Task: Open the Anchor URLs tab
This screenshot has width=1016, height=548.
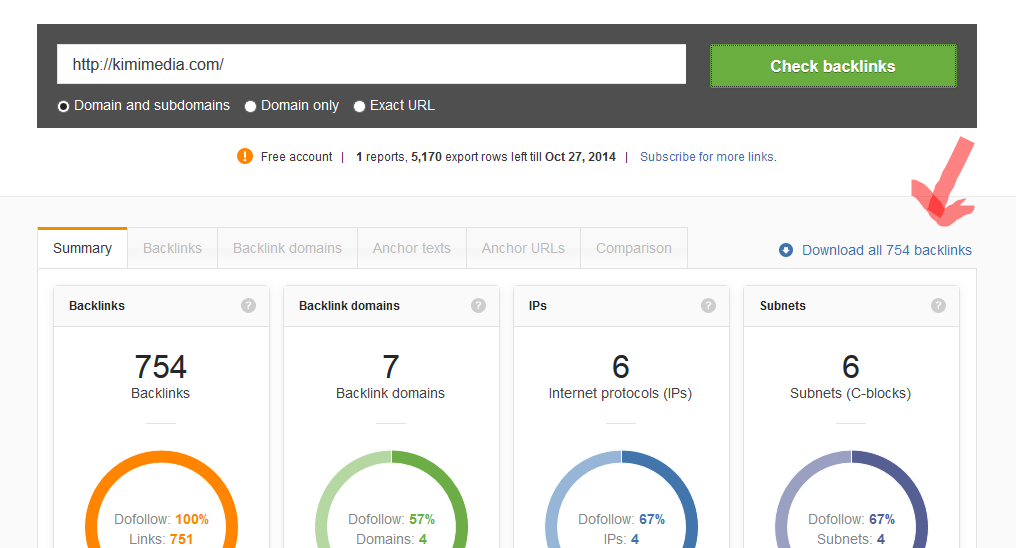Action: 523,248
